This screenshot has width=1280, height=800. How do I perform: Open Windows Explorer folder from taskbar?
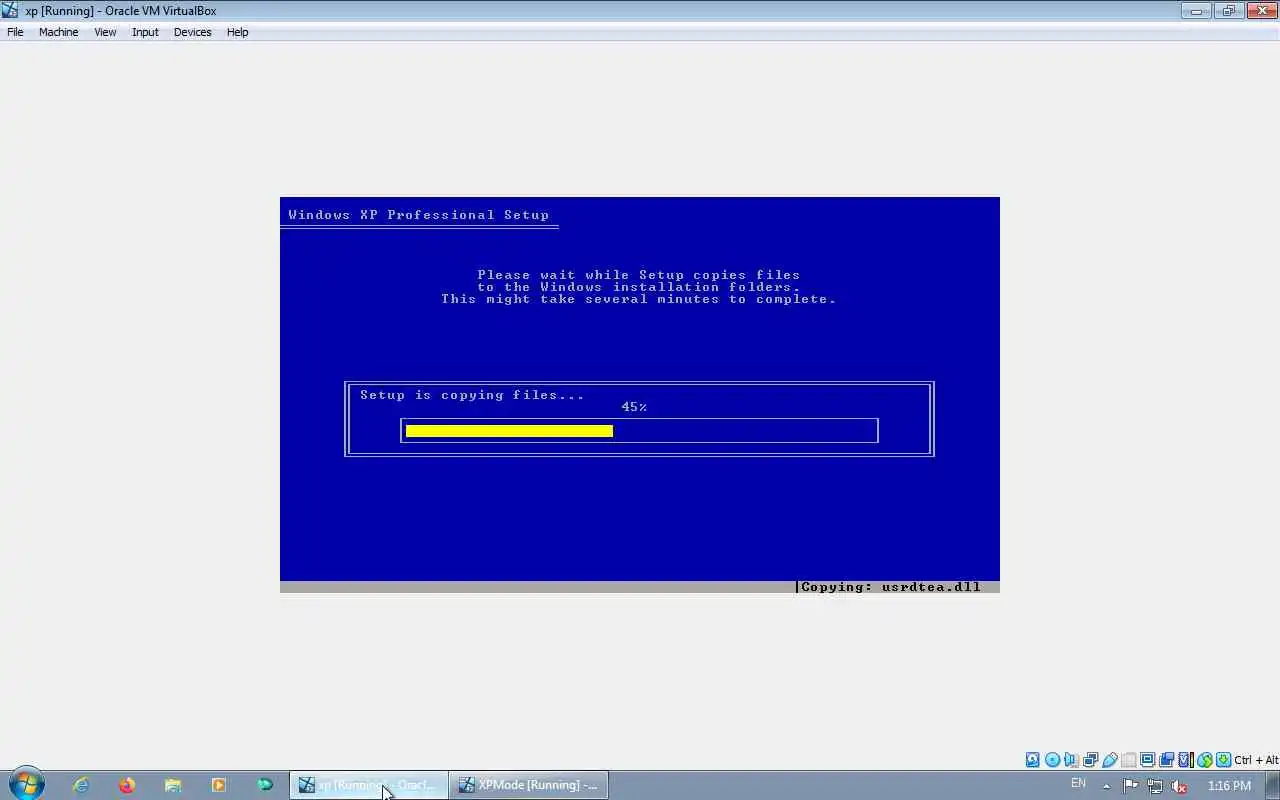[173, 785]
